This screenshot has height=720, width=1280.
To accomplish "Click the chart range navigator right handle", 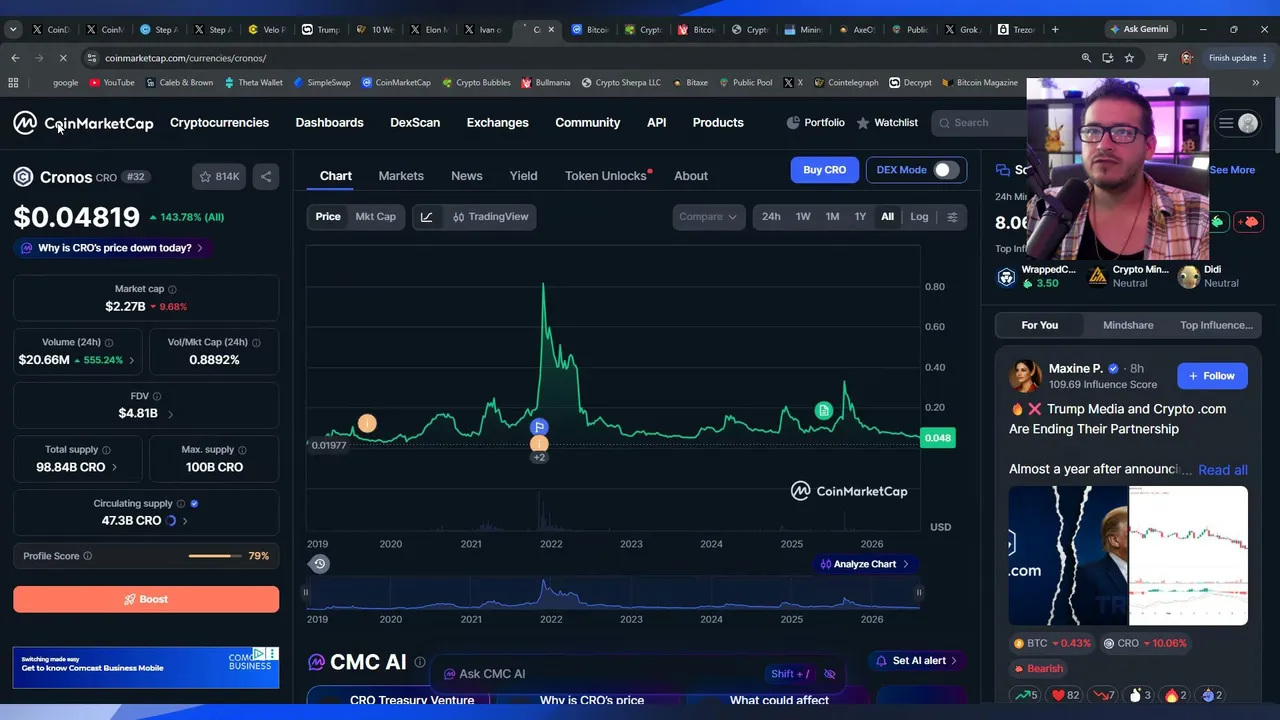I will coord(919,592).
